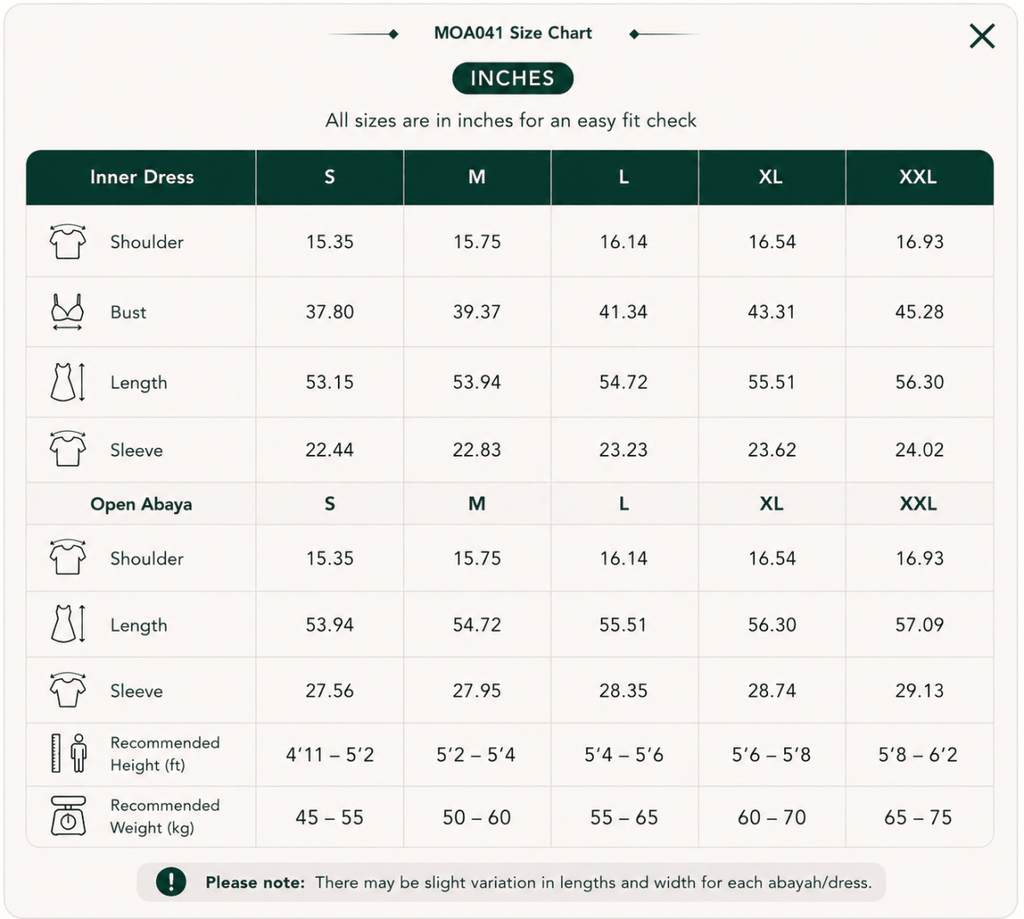Click the Inner Dress length dress icon

coord(68,382)
